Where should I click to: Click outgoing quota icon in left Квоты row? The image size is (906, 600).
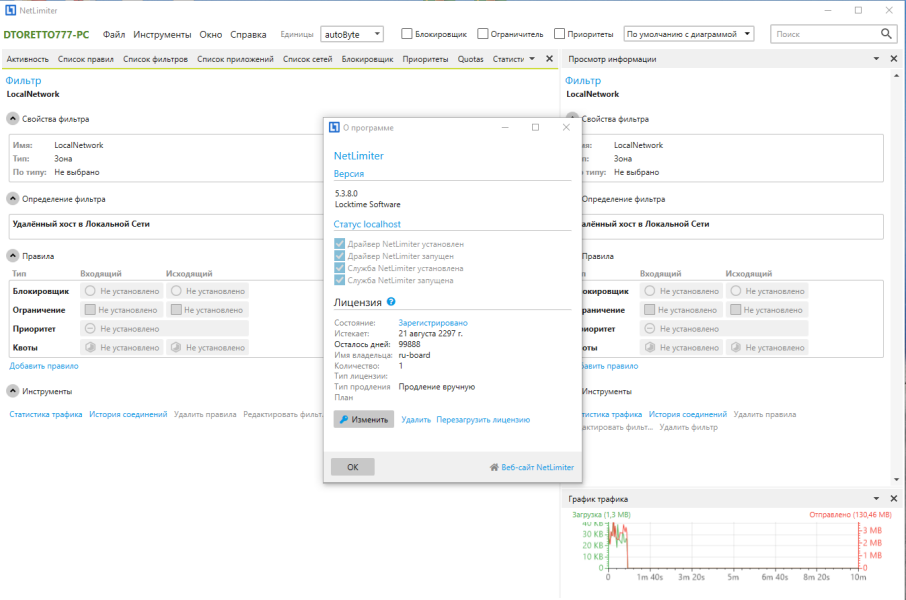pos(176,347)
